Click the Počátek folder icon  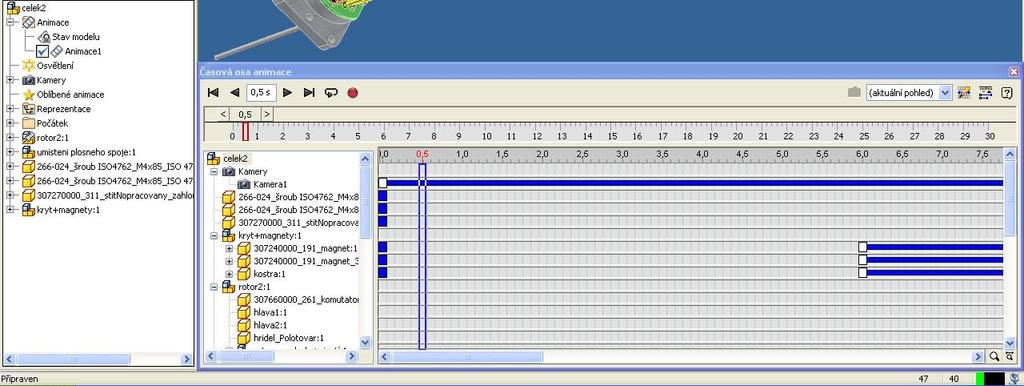coord(28,123)
